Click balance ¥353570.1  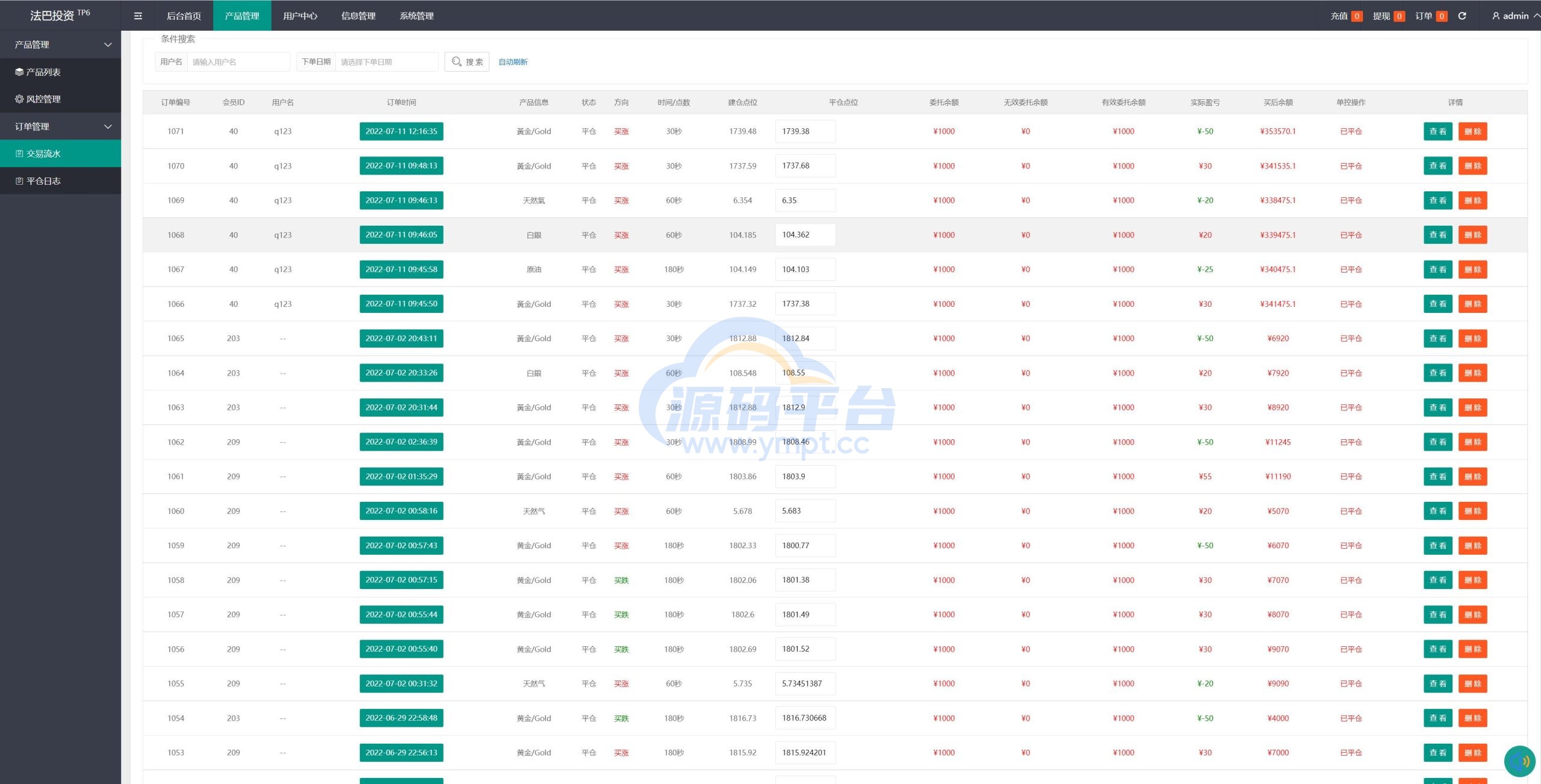tap(1278, 131)
